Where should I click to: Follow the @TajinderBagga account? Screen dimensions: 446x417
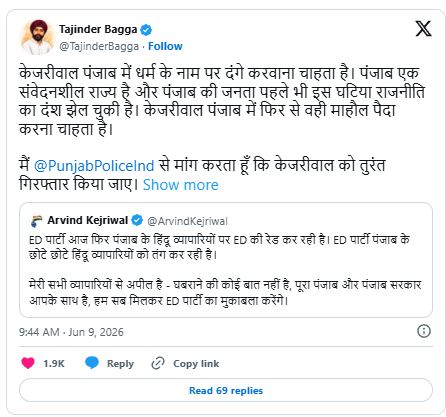tap(165, 46)
